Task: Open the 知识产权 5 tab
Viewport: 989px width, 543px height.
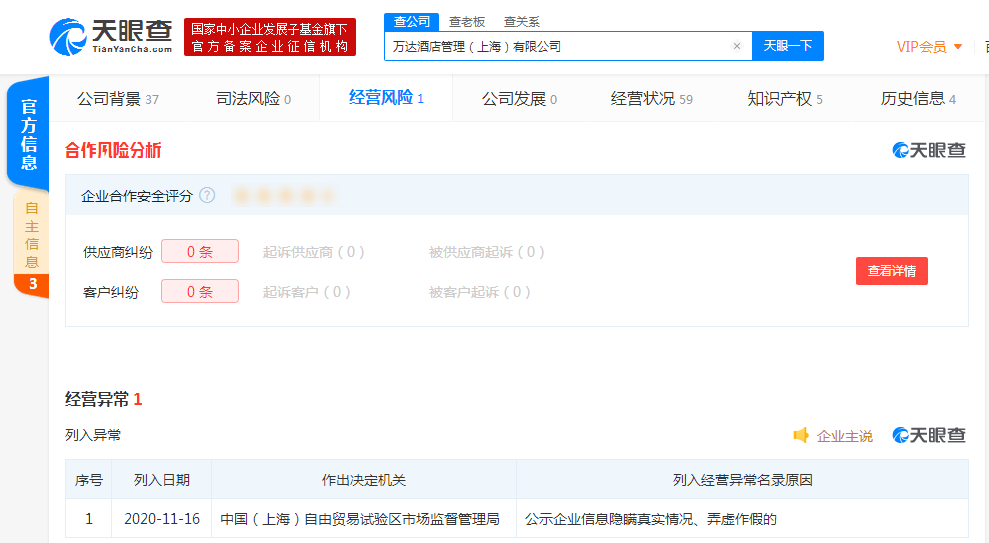Action: point(785,99)
